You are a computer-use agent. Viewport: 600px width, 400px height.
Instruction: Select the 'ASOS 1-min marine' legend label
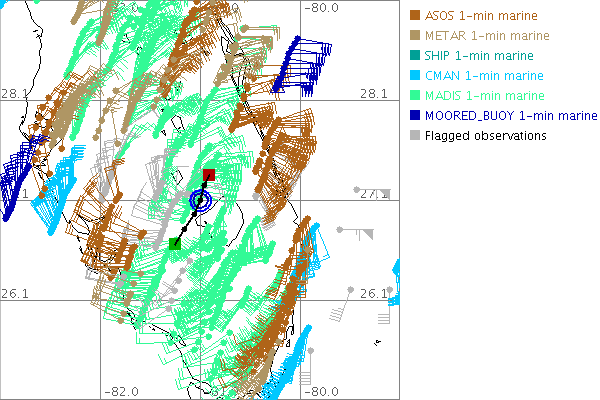[x=480, y=16]
